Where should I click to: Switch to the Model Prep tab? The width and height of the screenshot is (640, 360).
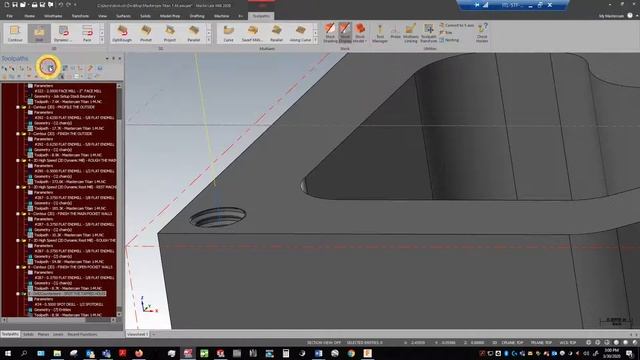tap(170, 16)
